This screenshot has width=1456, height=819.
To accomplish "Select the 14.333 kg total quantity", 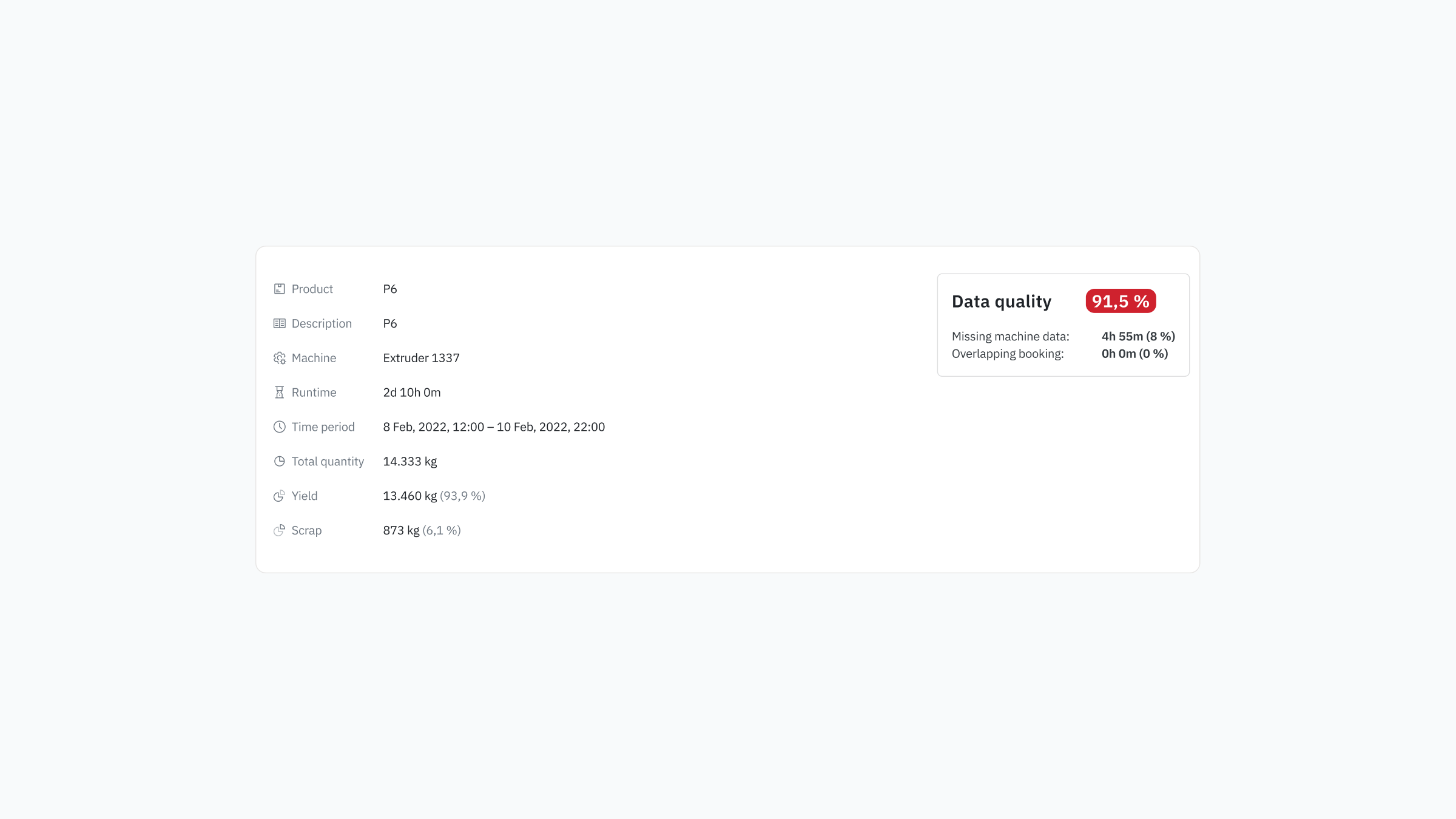I will tap(410, 462).
